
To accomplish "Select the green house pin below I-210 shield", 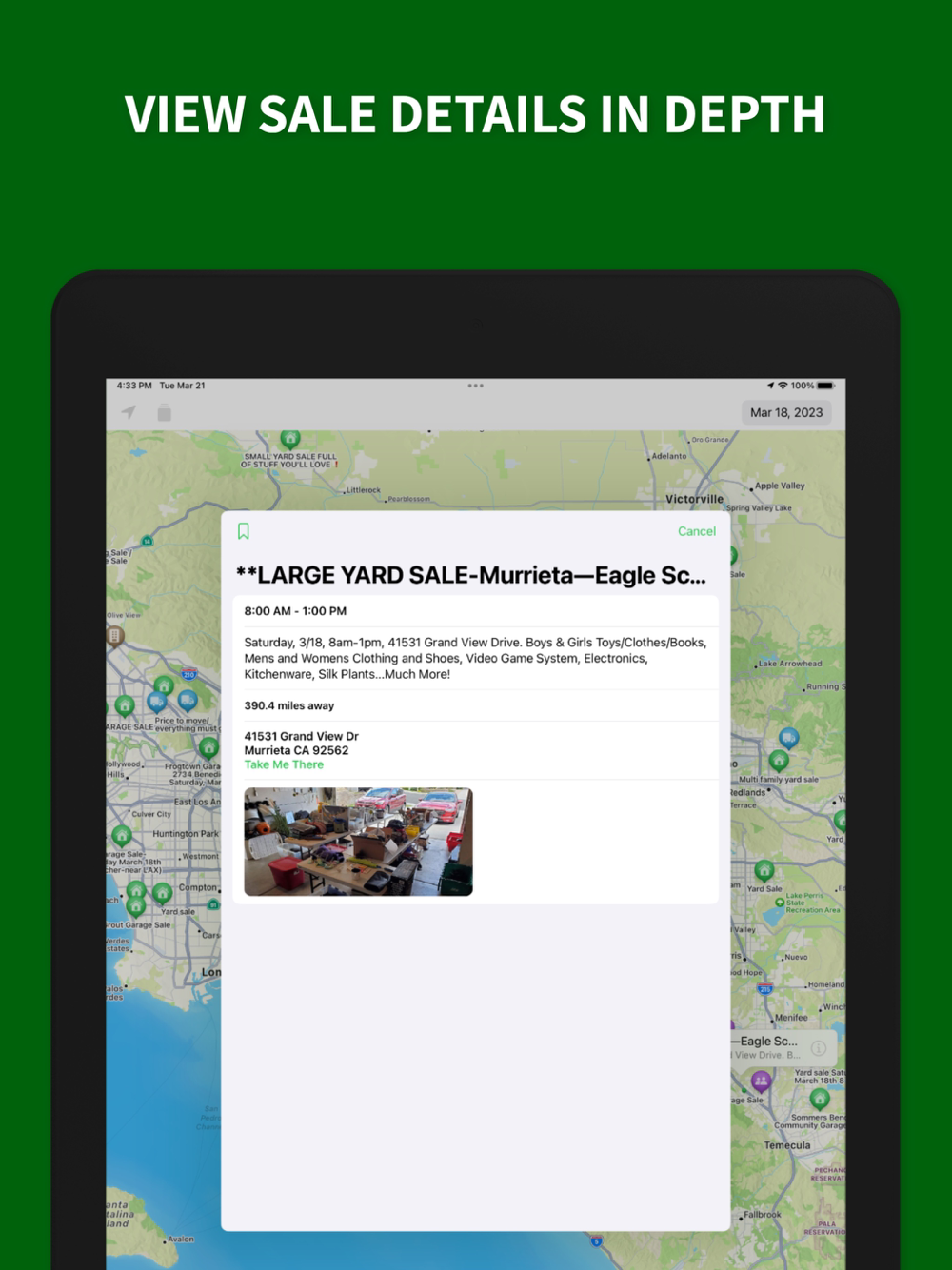I will click(164, 685).
